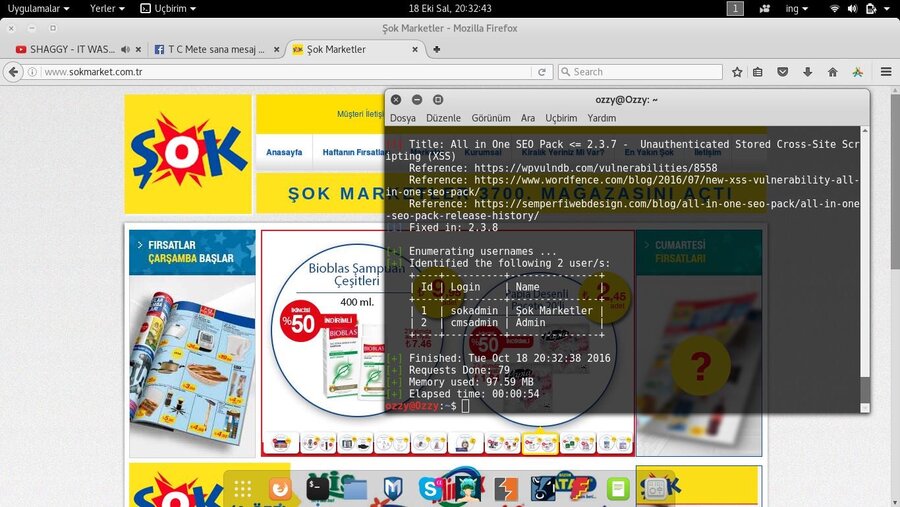Open the 'ing' keyboard layout dropdown
The image size is (900, 507).
pyautogui.click(x=797, y=8)
